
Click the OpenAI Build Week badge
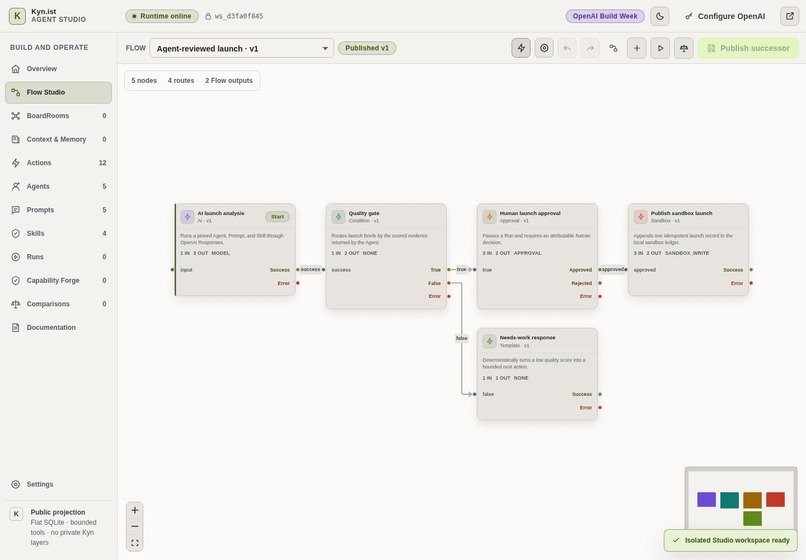point(605,16)
